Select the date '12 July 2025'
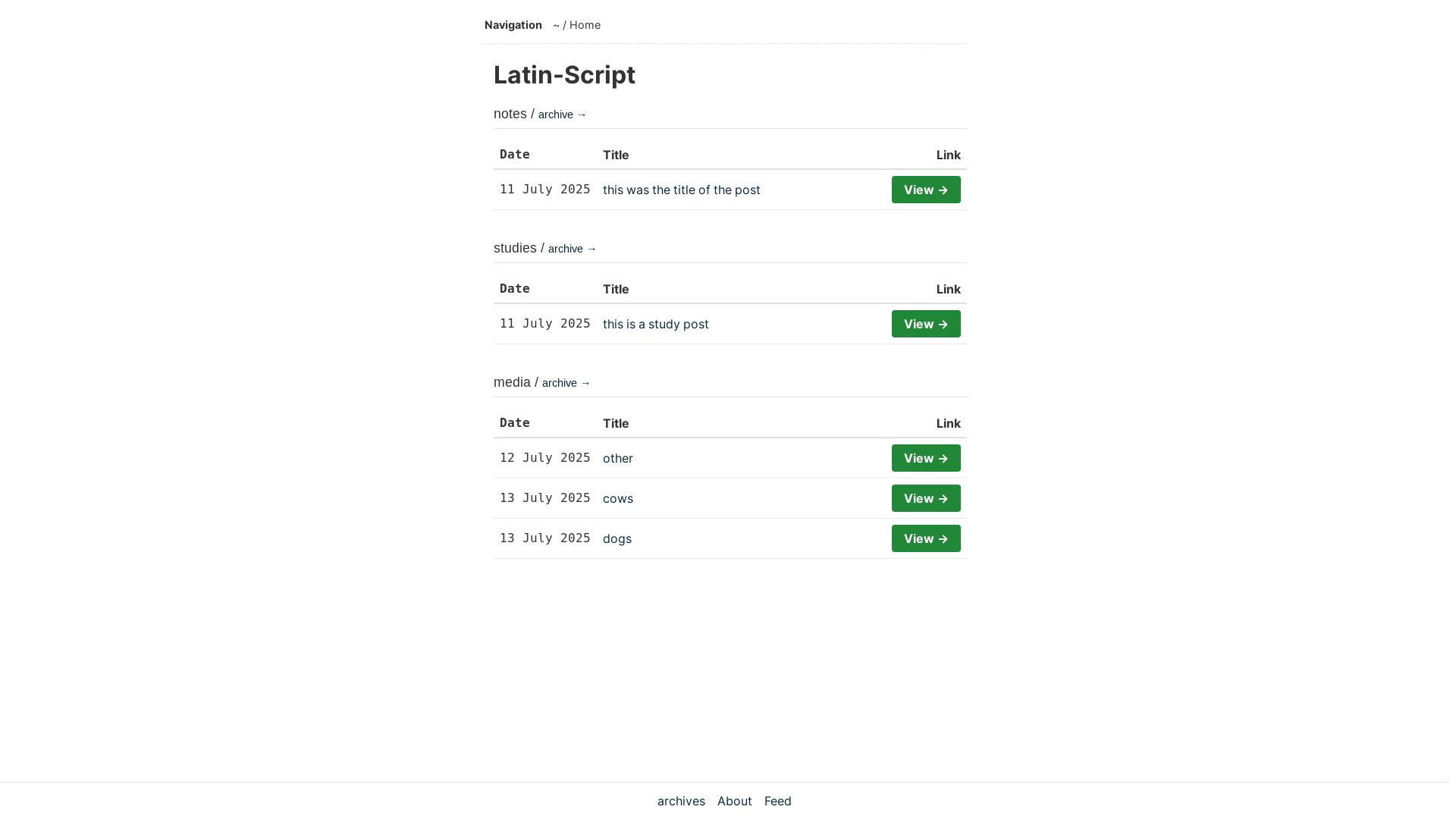This screenshot has height=819, width=1456. 544,458
